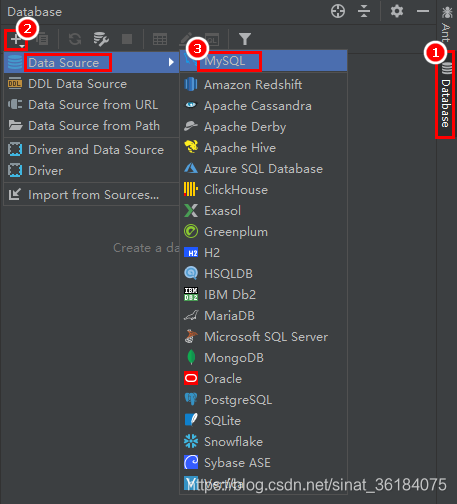
Task: Toggle the Database side tab
Action: 446,95
